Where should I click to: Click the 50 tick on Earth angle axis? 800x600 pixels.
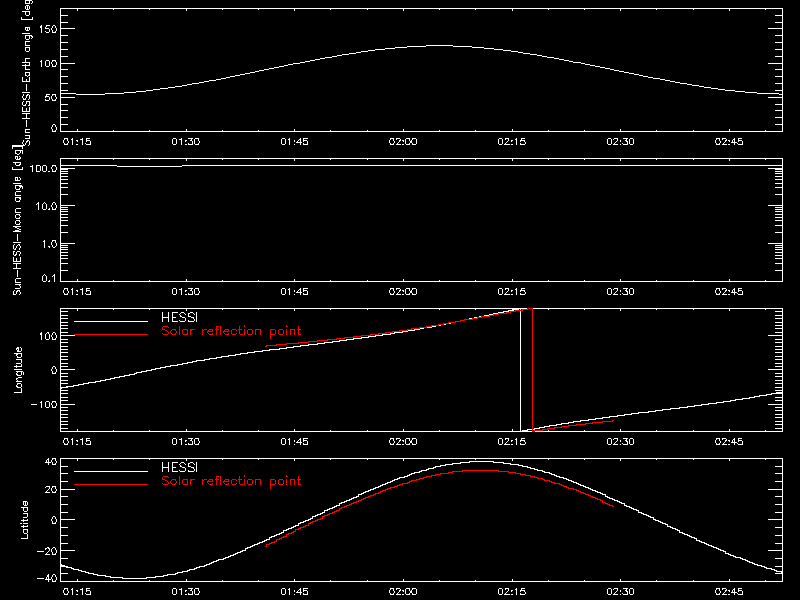(x=51, y=97)
